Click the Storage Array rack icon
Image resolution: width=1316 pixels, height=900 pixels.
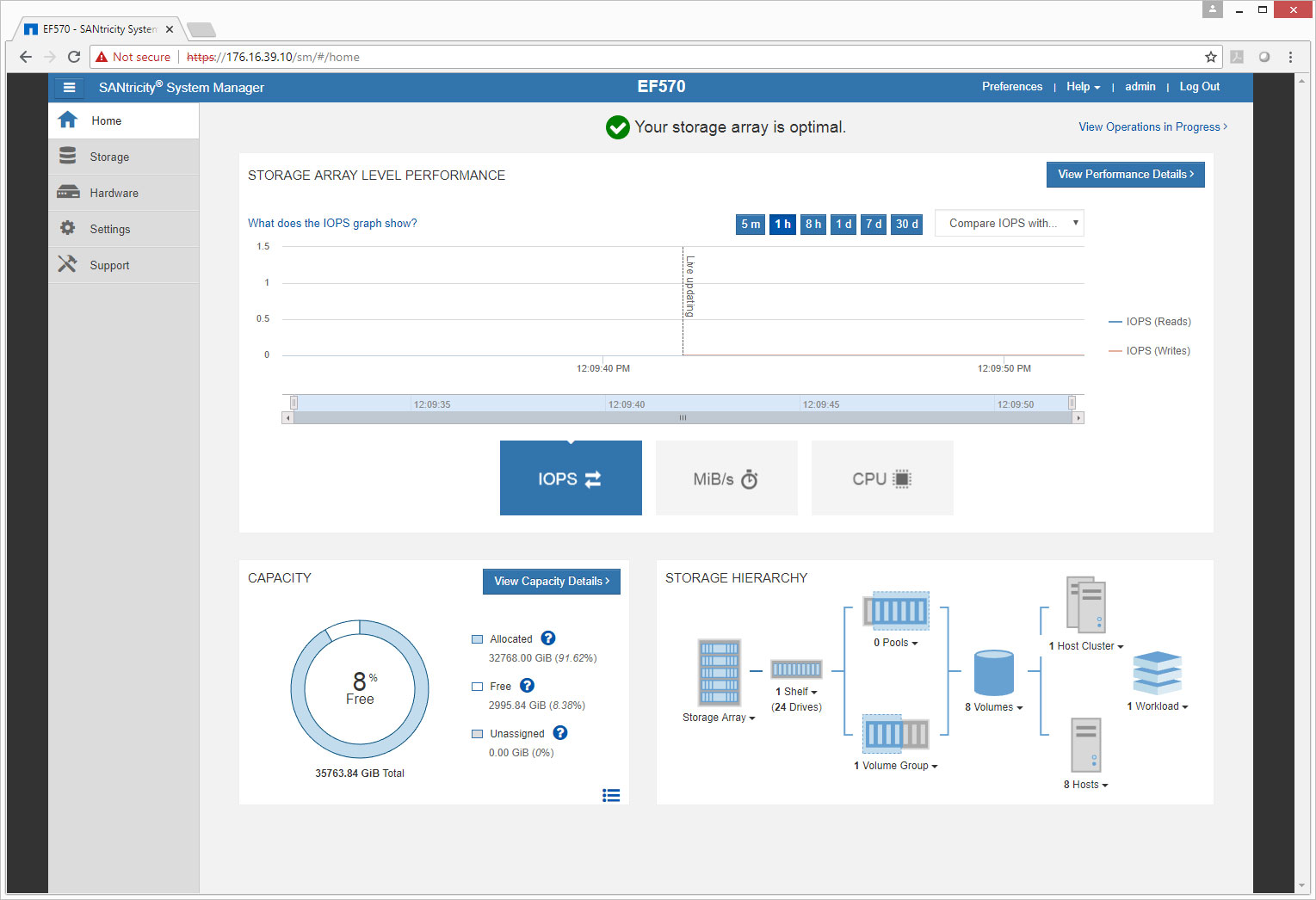pyautogui.click(x=719, y=673)
